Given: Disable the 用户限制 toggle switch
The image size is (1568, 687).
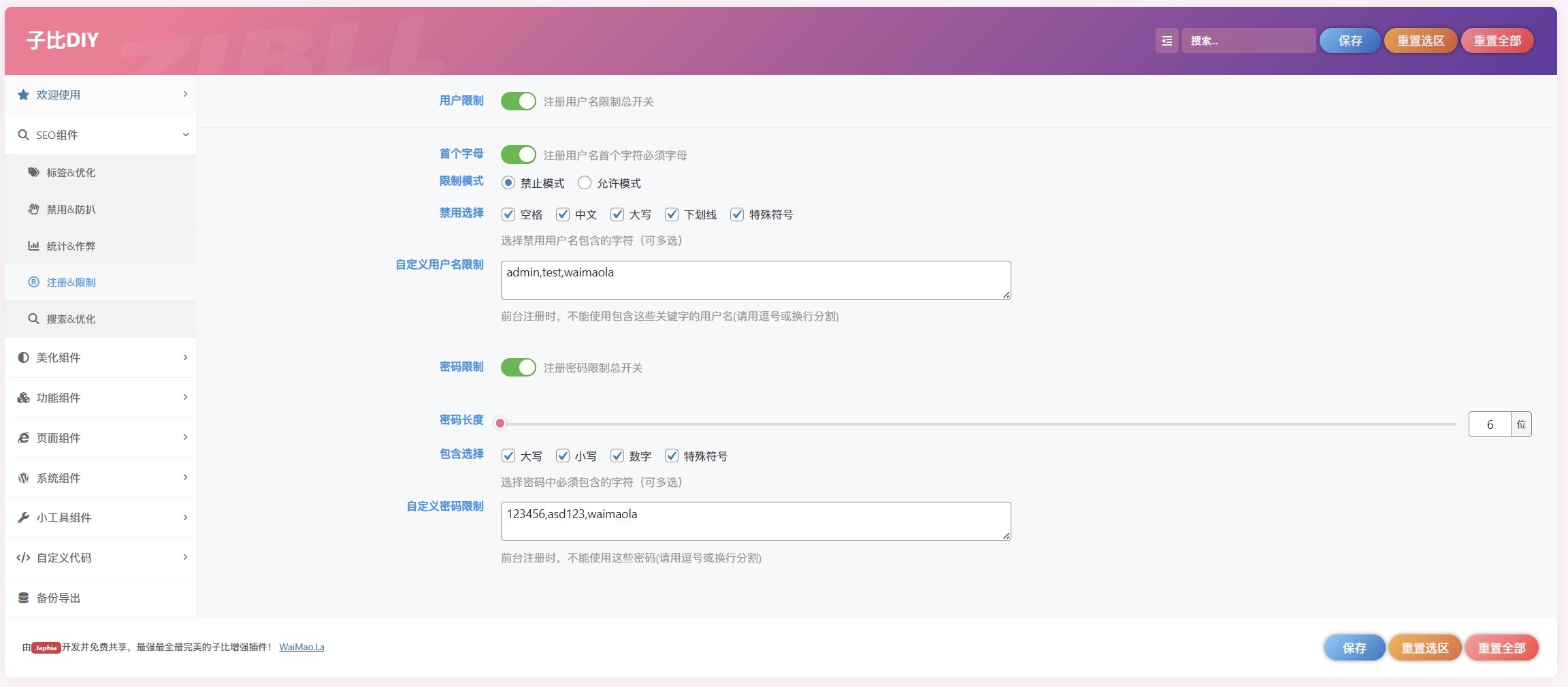Looking at the screenshot, I should [x=517, y=101].
